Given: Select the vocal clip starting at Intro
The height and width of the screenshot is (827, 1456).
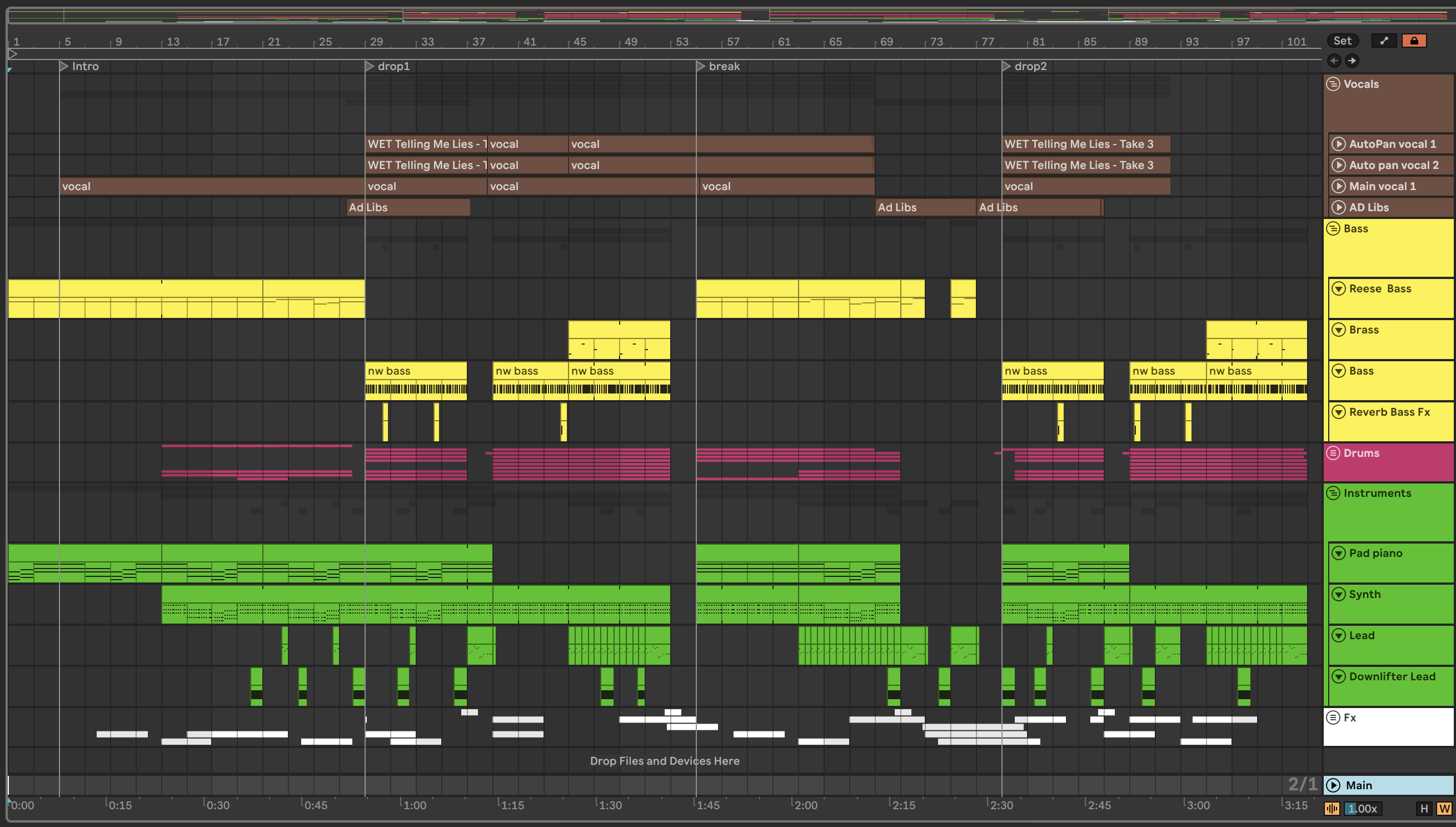Looking at the screenshot, I should coord(212,186).
